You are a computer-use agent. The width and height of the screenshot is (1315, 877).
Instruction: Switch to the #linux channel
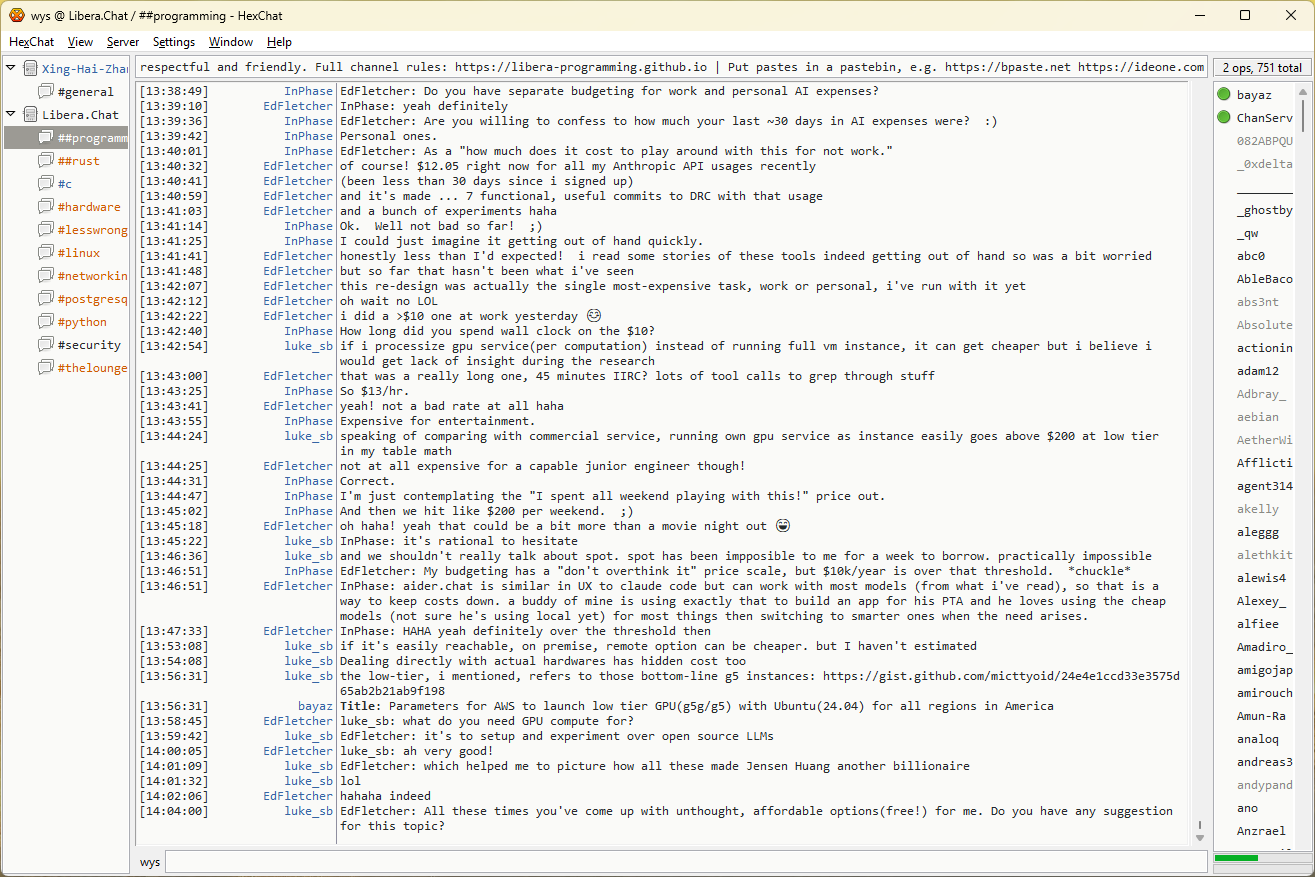(78, 253)
